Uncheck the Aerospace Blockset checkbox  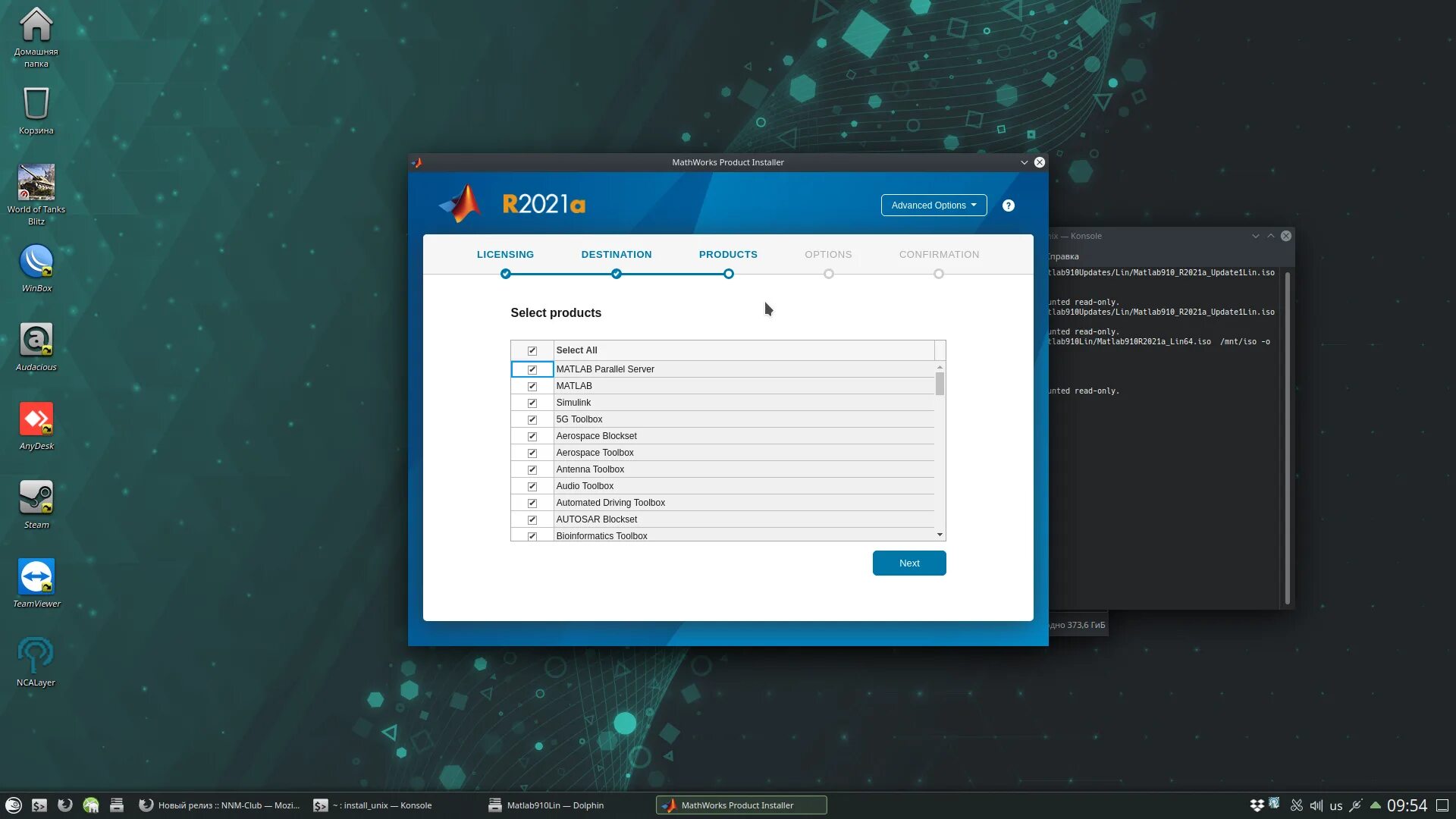pos(532,436)
